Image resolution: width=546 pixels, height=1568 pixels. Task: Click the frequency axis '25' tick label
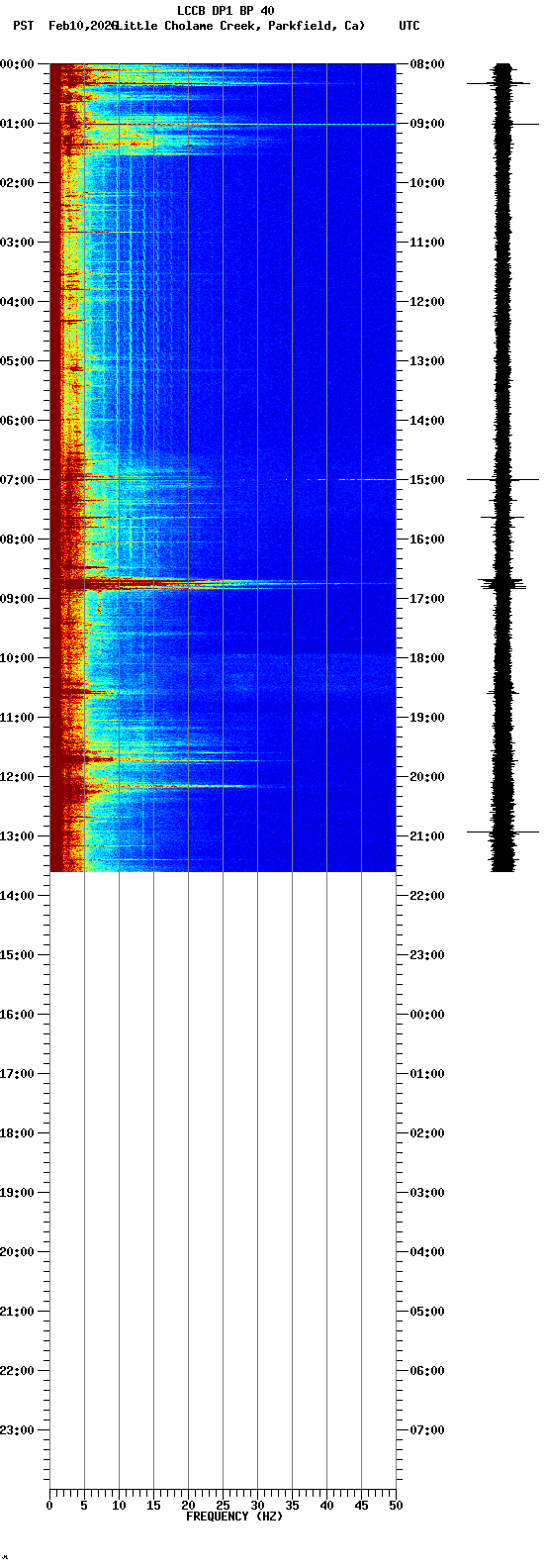tap(223, 1506)
